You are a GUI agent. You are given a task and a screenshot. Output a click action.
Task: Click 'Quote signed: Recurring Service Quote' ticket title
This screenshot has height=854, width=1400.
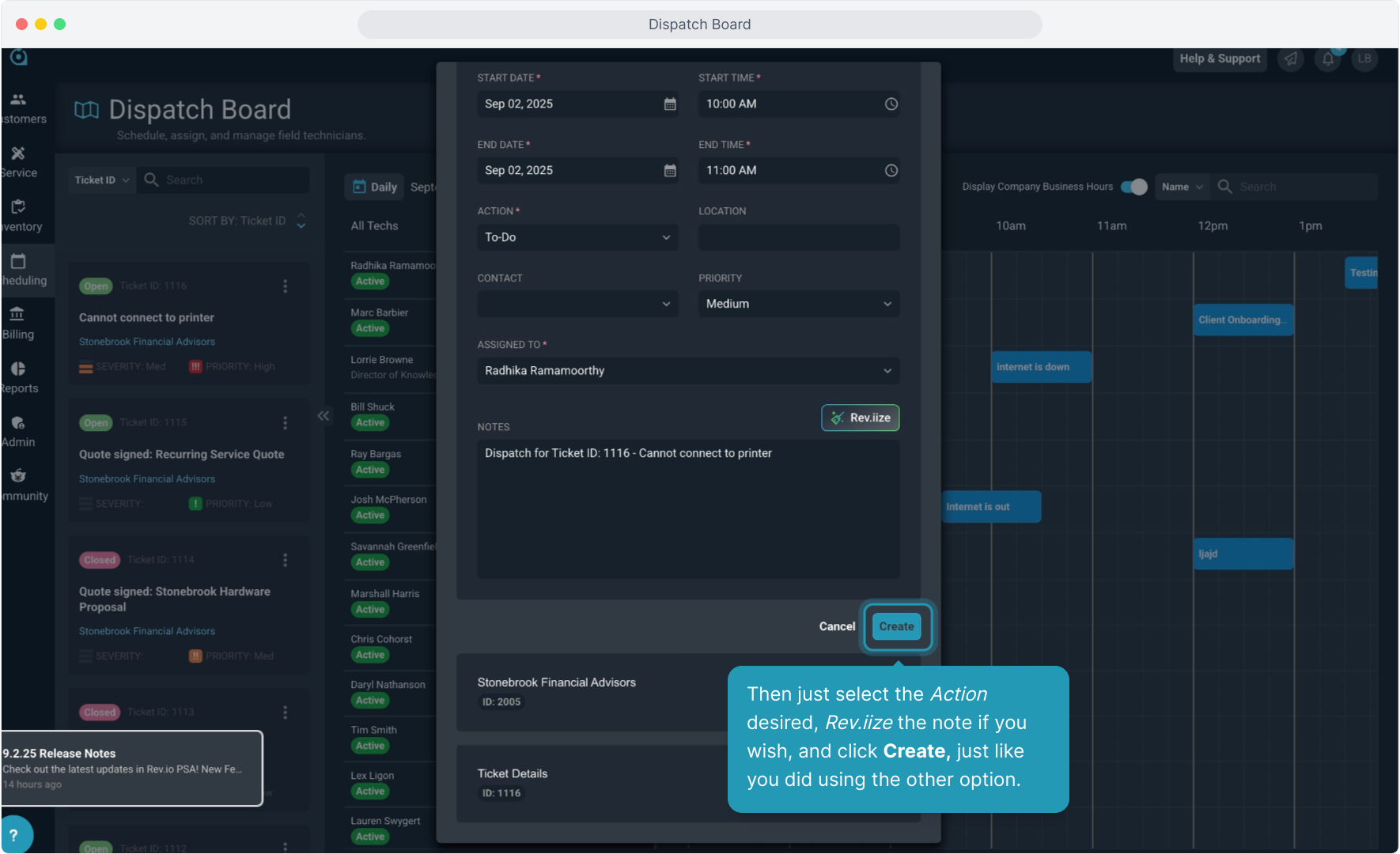point(181,455)
